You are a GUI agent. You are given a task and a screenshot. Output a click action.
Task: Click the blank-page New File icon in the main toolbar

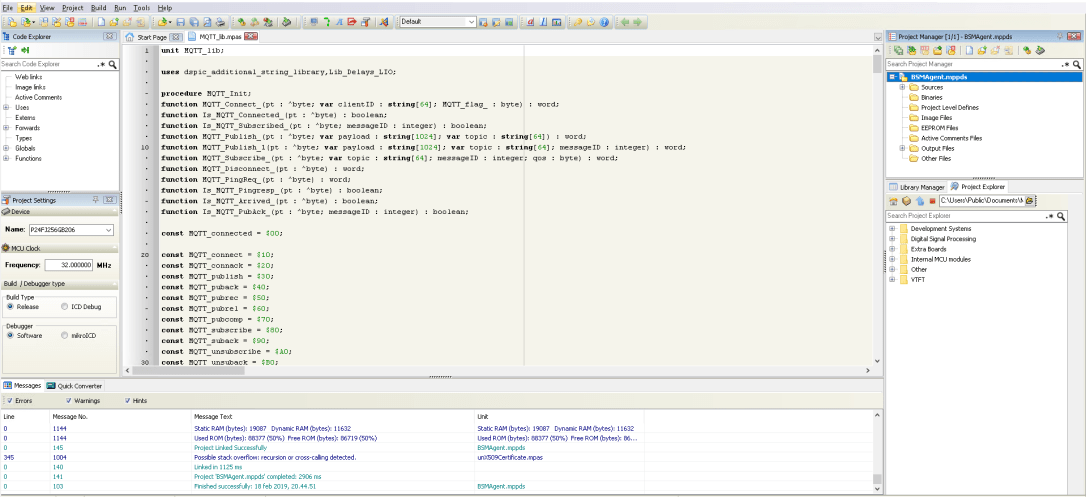point(101,22)
